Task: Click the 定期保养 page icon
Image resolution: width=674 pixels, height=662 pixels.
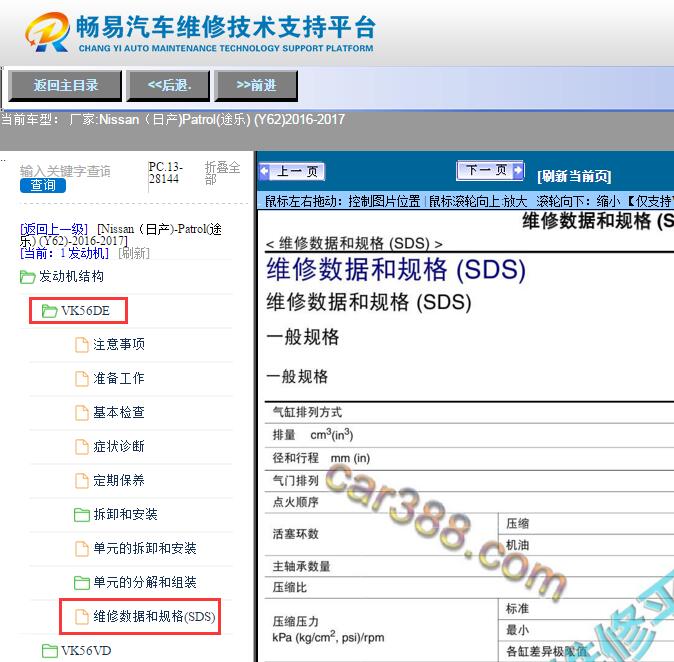Action: 82,481
